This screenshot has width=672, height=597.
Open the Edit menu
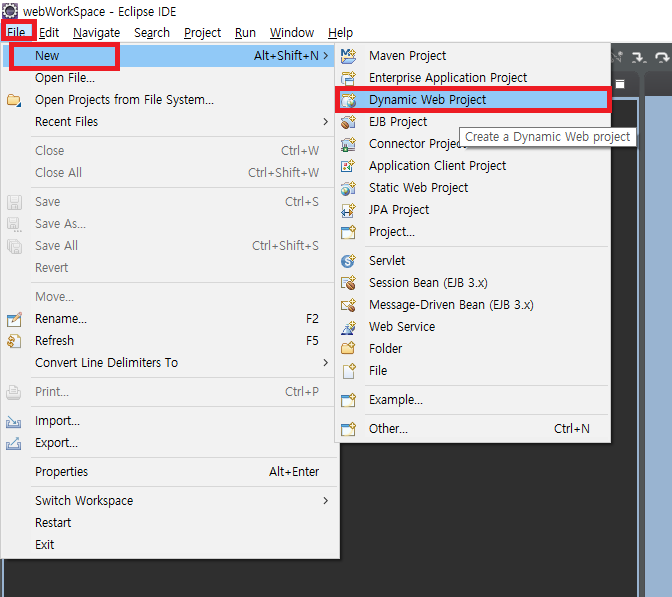tap(49, 33)
